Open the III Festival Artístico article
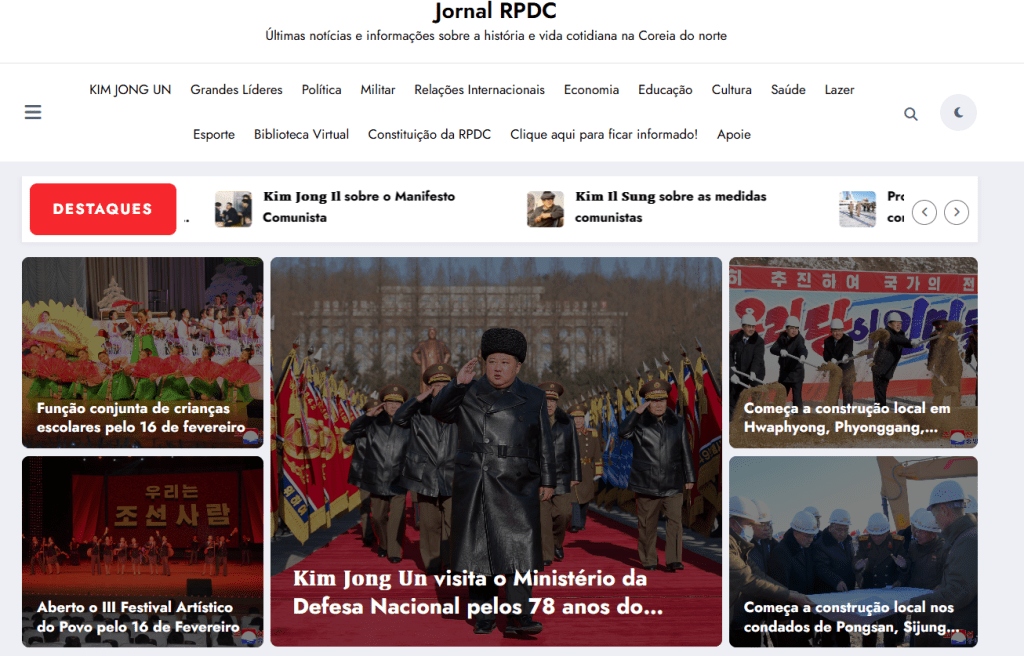The width and height of the screenshot is (1024, 656). 135,617
